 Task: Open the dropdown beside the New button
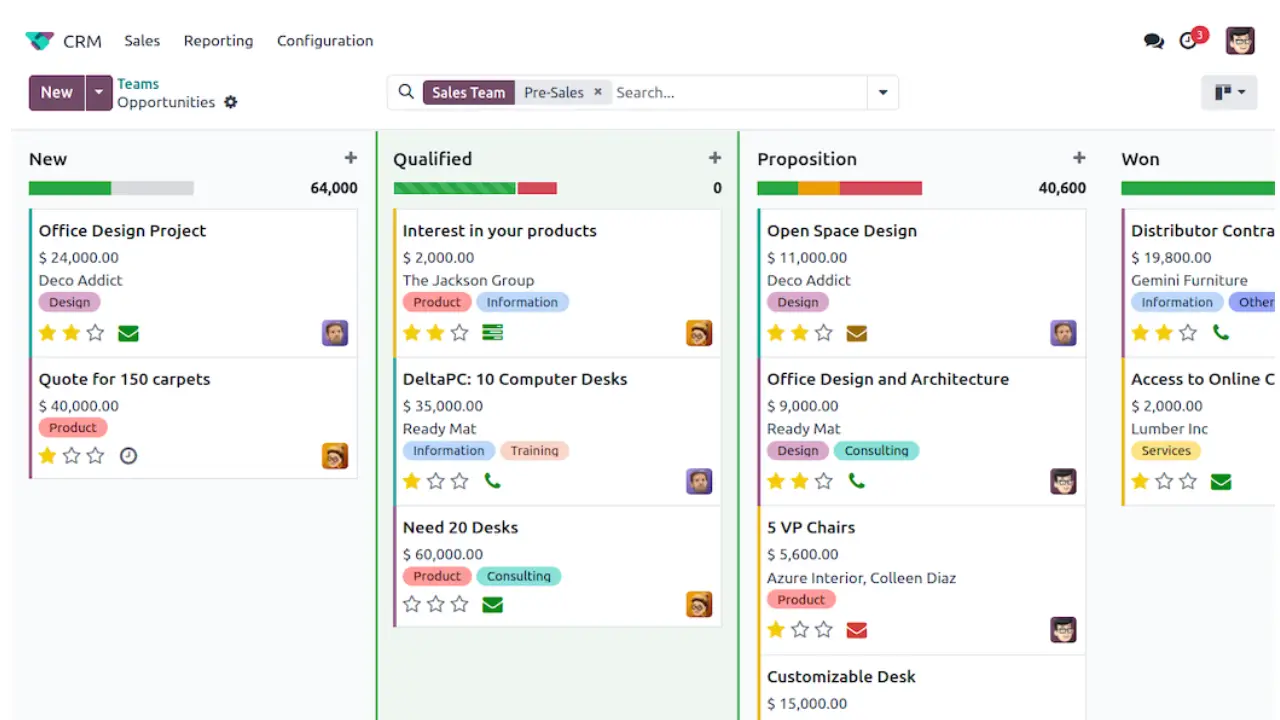pos(98,91)
